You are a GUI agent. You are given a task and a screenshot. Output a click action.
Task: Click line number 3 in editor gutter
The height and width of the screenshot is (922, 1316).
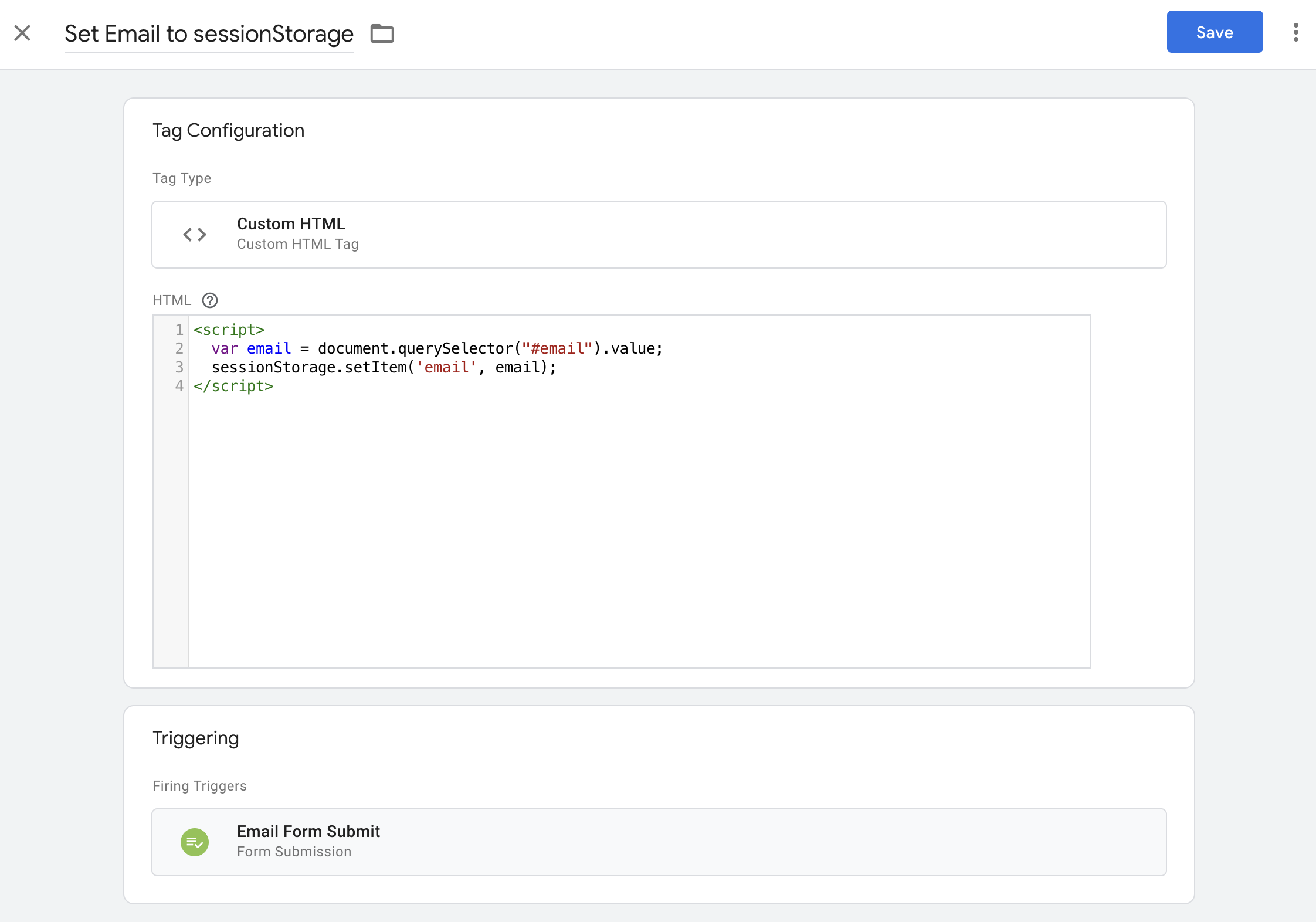click(179, 367)
